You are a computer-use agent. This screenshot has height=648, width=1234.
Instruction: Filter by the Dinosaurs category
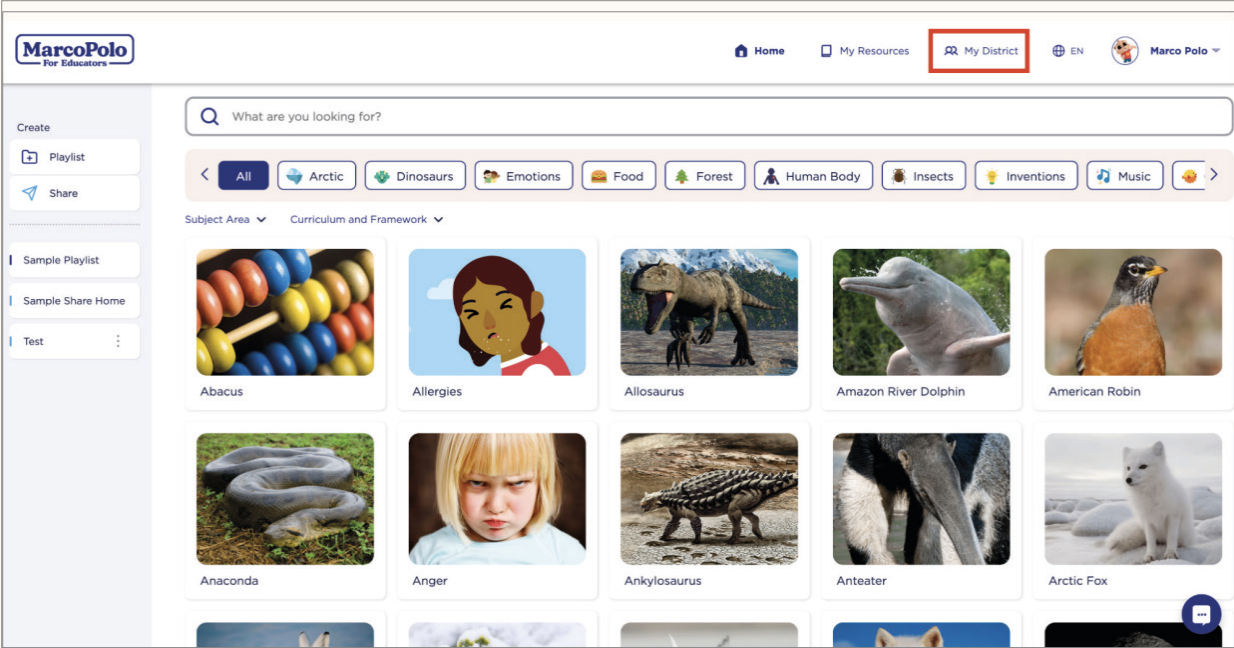415,176
